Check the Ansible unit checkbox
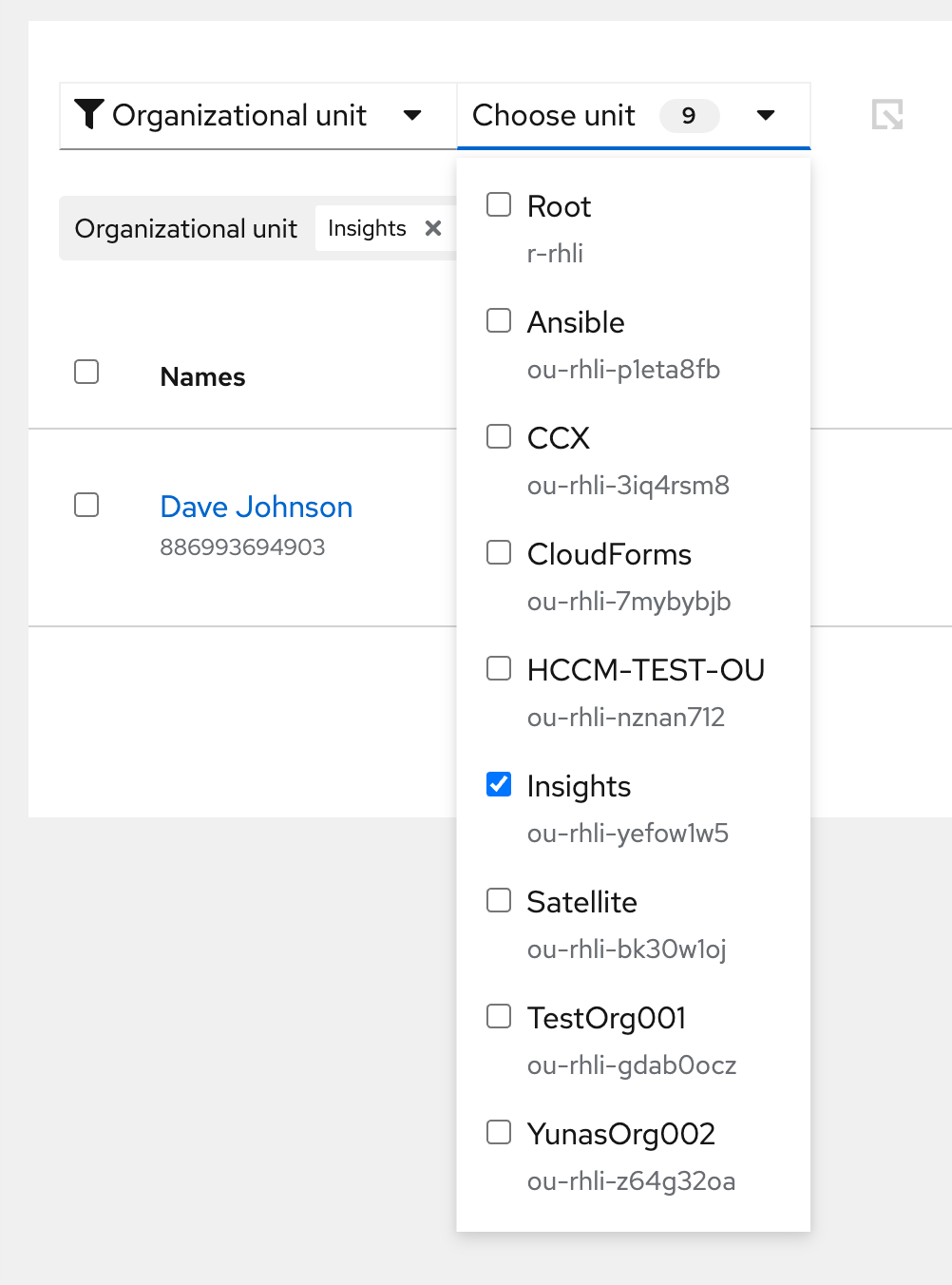This screenshot has height=1285, width=952. point(499,320)
